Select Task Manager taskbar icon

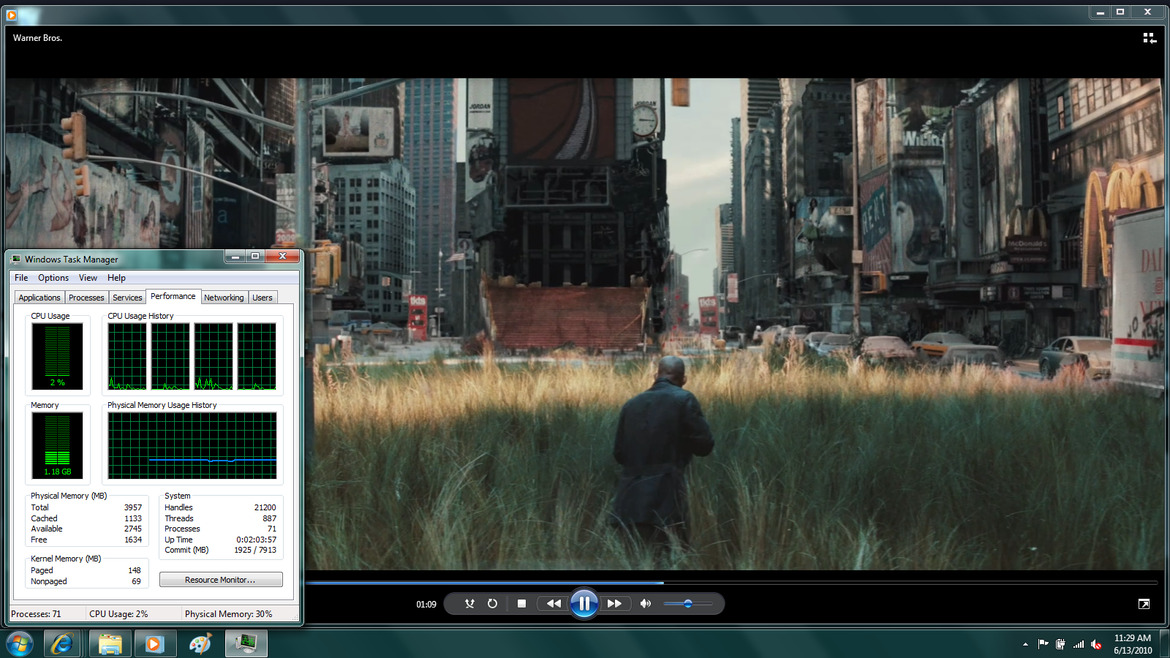pyautogui.click(x=245, y=643)
